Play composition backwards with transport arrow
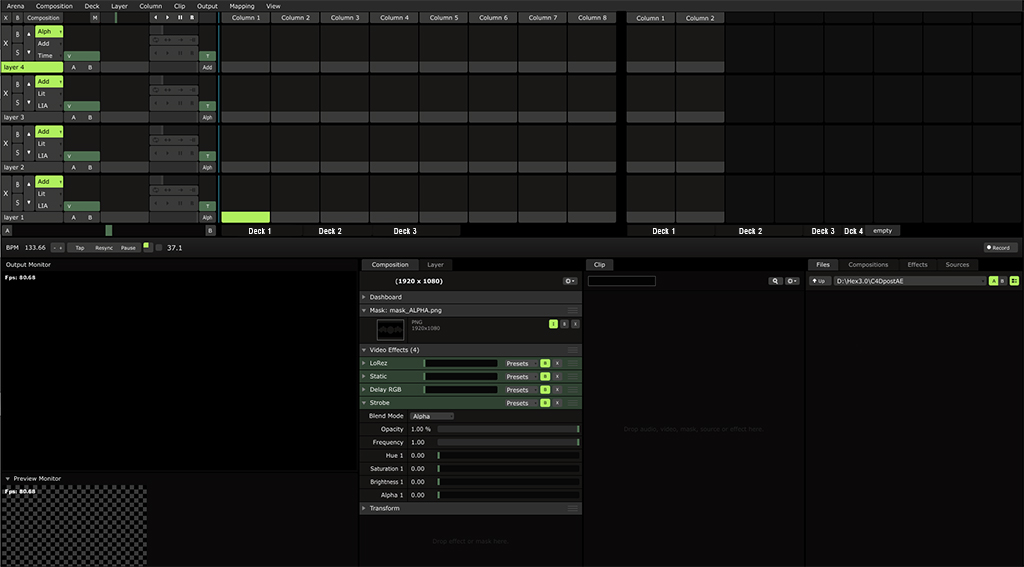This screenshot has height=567, width=1024. pyautogui.click(x=155, y=18)
